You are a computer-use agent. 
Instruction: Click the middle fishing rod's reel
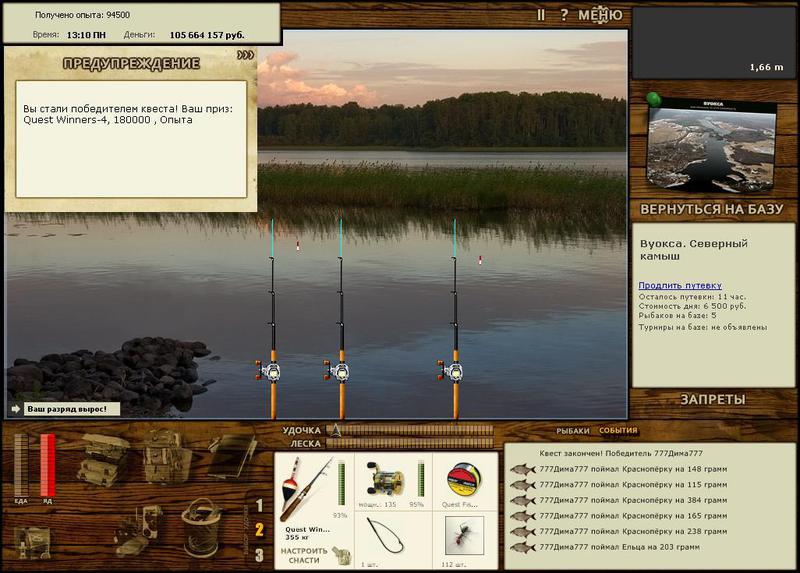pyautogui.click(x=337, y=371)
